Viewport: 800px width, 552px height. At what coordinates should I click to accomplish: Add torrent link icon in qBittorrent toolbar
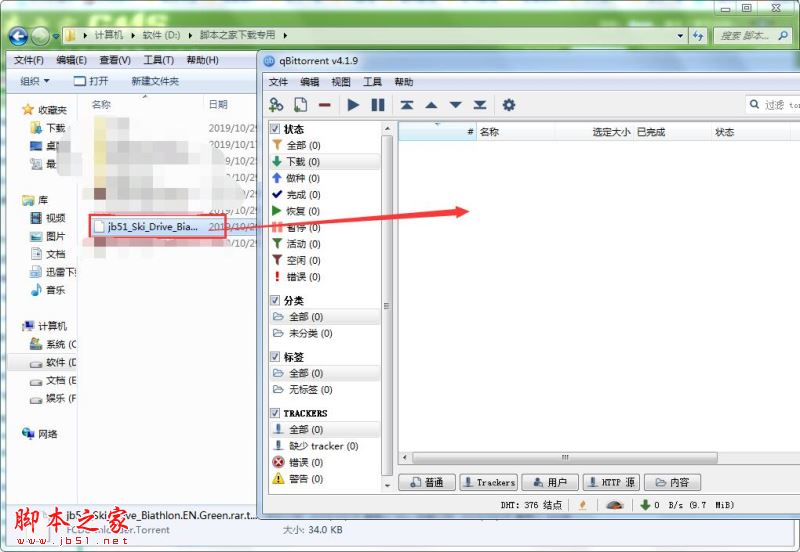[x=276, y=105]
